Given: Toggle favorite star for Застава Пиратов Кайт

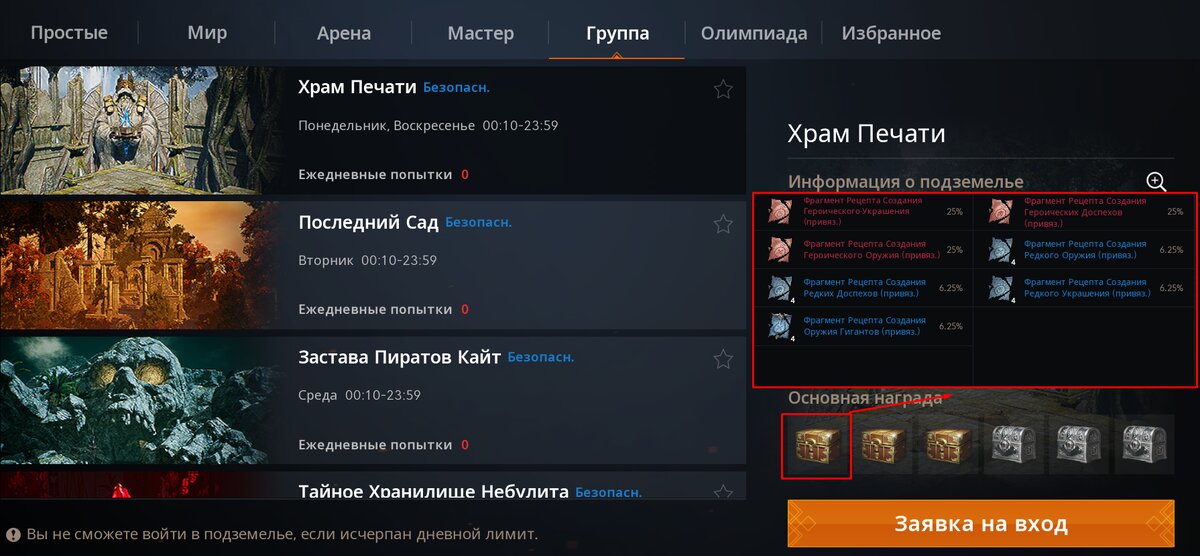Looking at the screenshot, I should pos(723,360).
